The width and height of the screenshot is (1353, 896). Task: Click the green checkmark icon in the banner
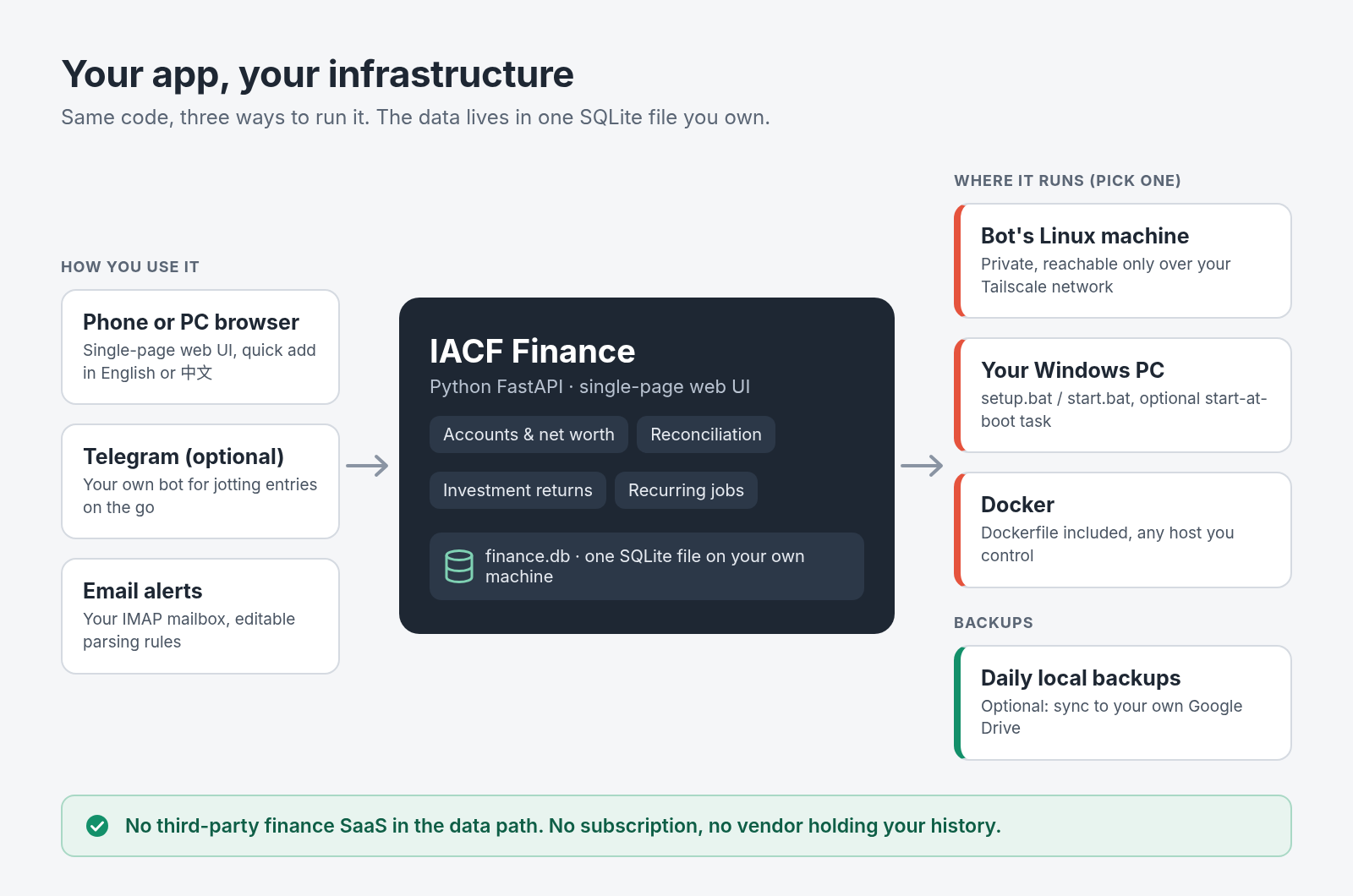coord(97,826)
